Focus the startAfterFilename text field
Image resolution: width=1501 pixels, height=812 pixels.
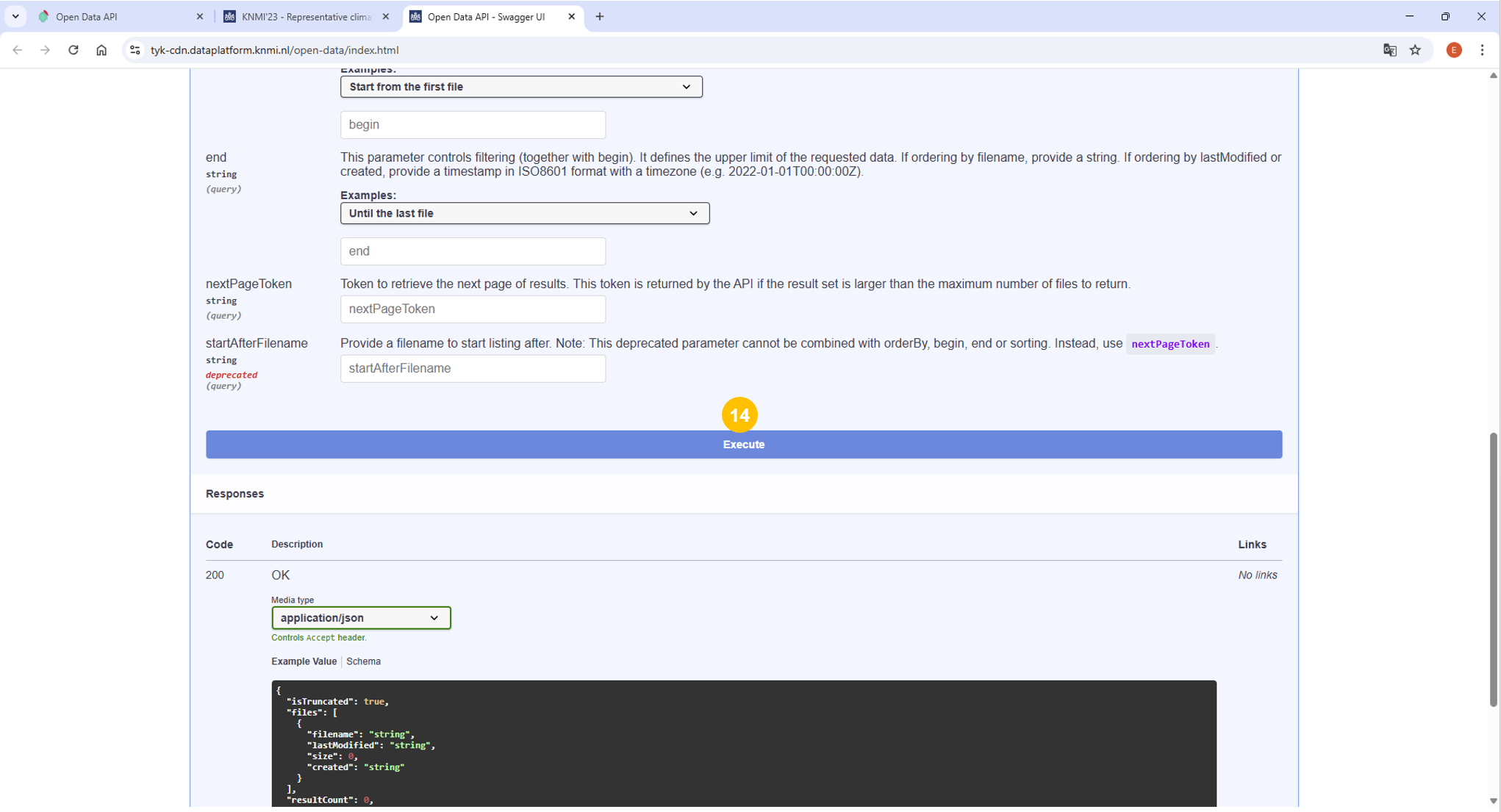pyautogui.click(x=473, y=369)
